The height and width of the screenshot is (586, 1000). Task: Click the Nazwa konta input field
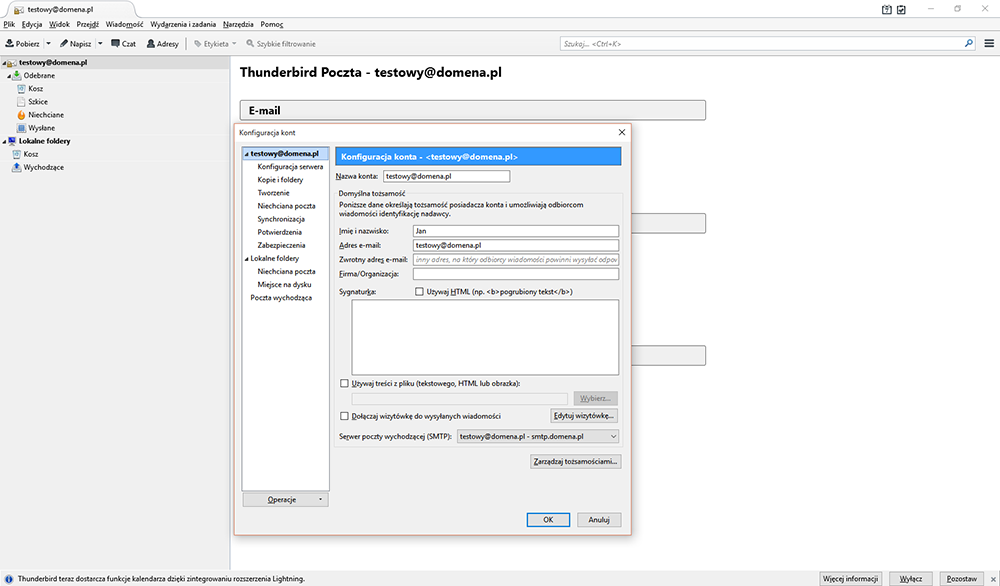click(x=446, y=176)
